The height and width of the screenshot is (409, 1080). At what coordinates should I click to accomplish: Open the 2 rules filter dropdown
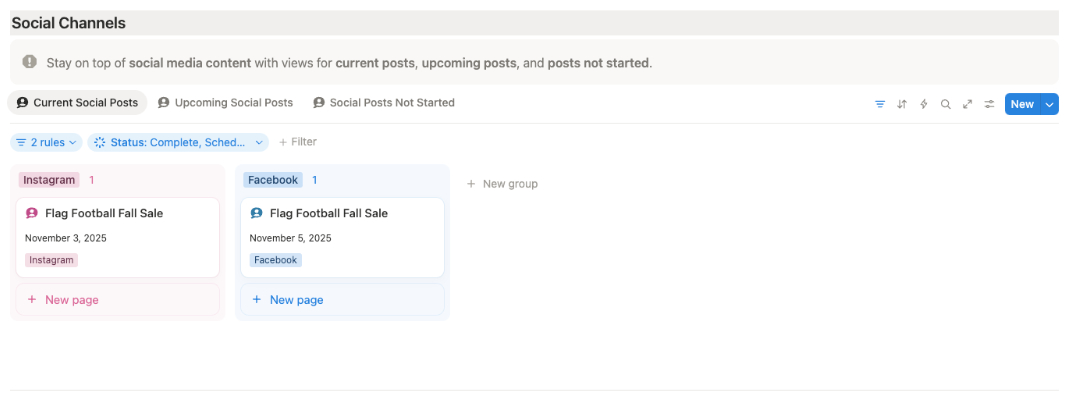tap(46, 142)
